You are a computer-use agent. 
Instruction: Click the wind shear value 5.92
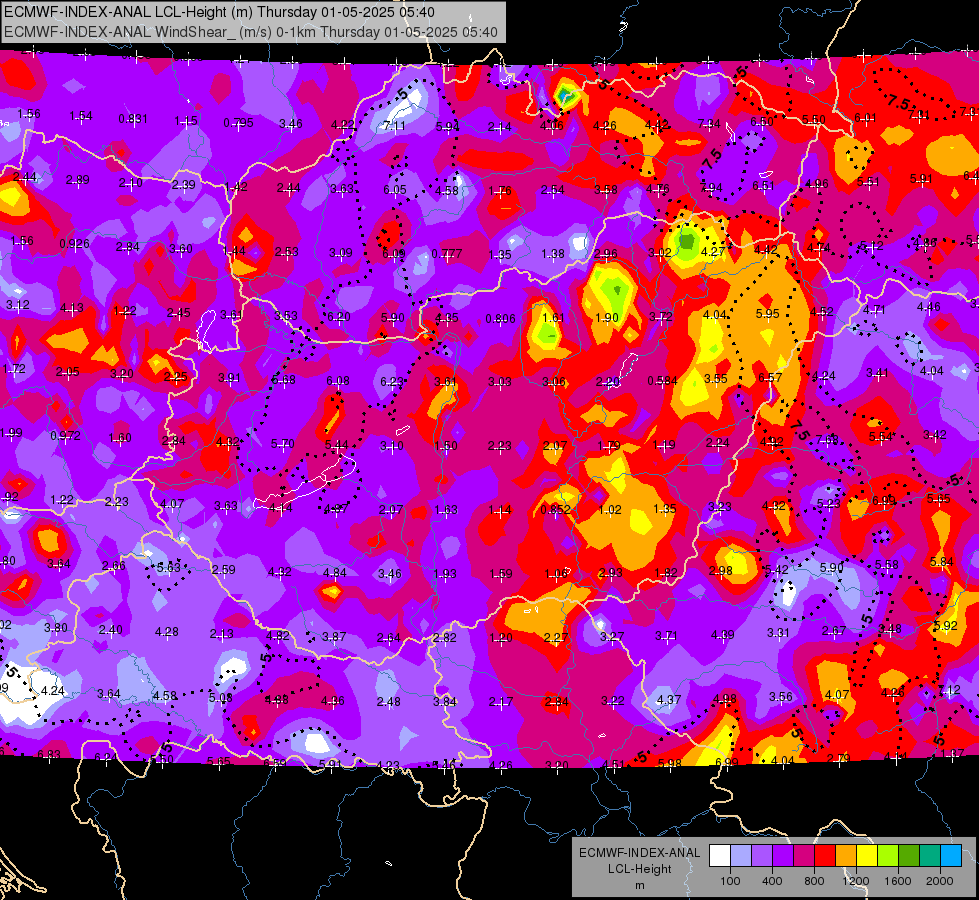tap(945, 626)
